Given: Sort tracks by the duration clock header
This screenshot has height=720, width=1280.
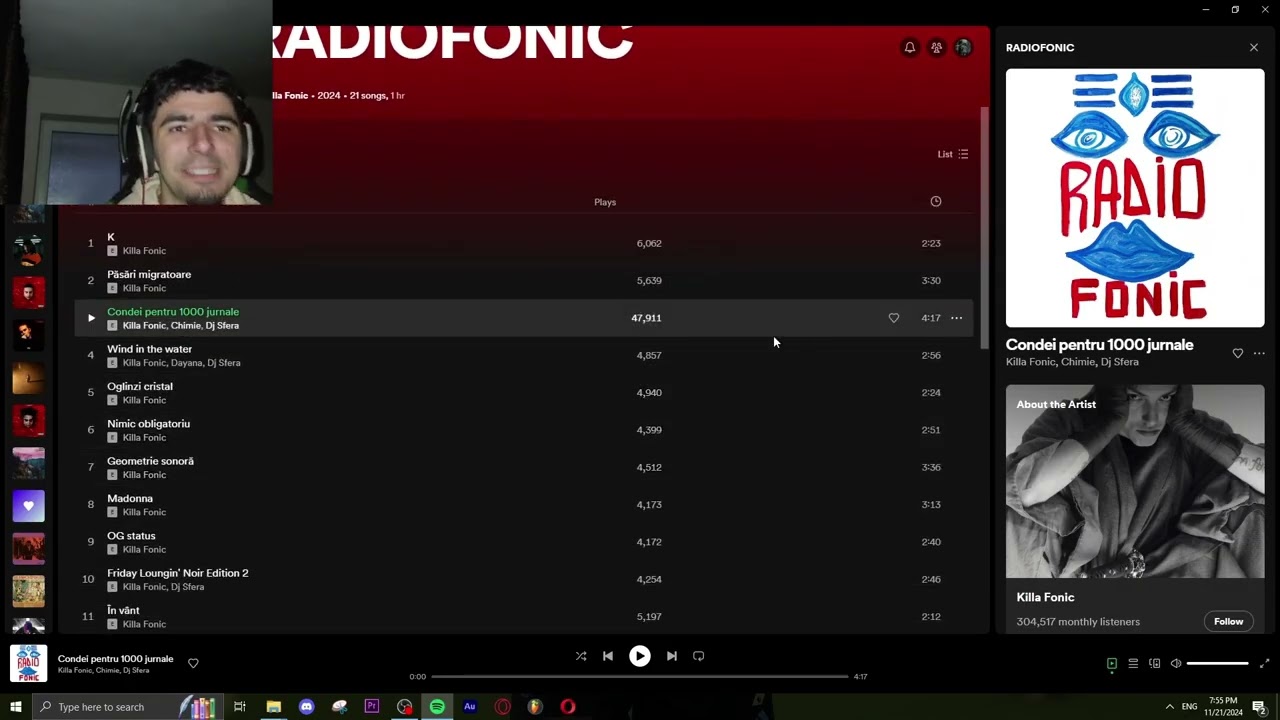Looking at the screenshot, I should pyautogui.click(x=936, y=201).
